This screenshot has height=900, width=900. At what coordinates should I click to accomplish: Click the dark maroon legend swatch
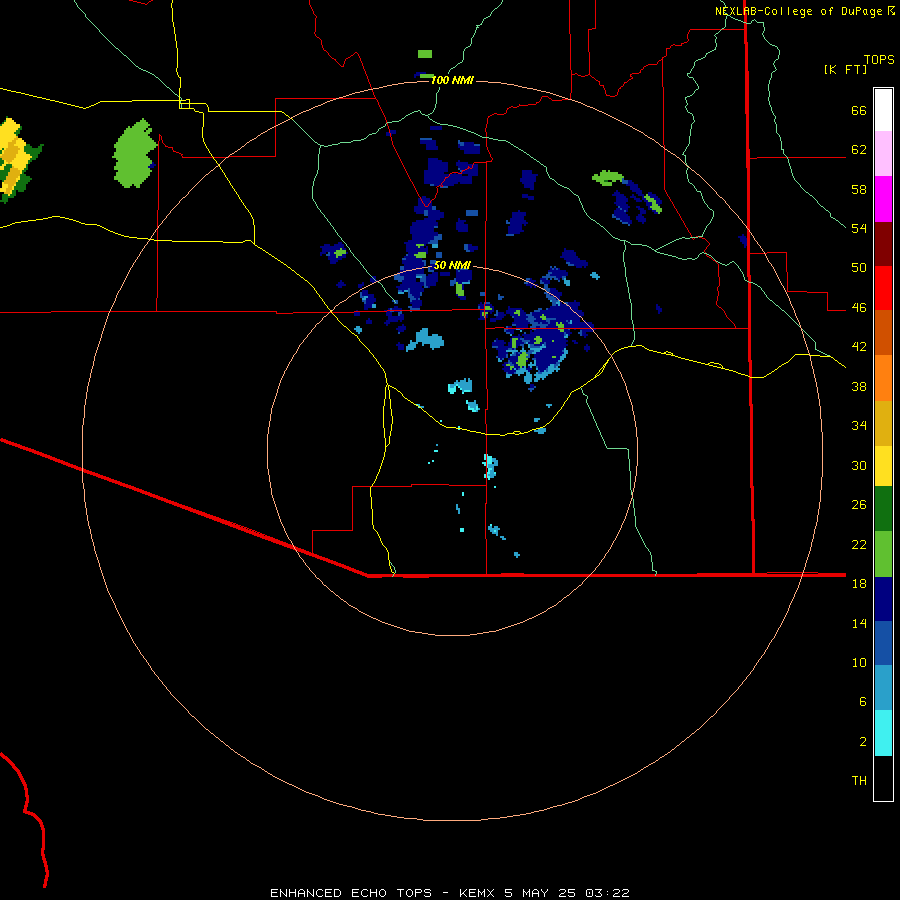coord(883,244)
